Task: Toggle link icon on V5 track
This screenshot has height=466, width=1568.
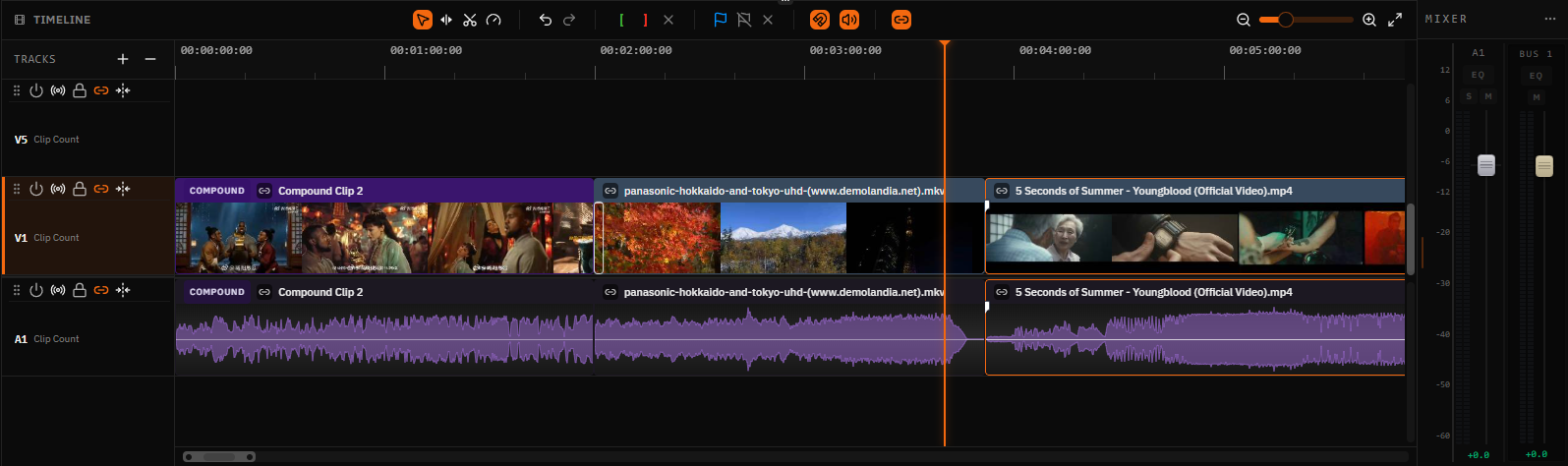Action: coord(101,90)
